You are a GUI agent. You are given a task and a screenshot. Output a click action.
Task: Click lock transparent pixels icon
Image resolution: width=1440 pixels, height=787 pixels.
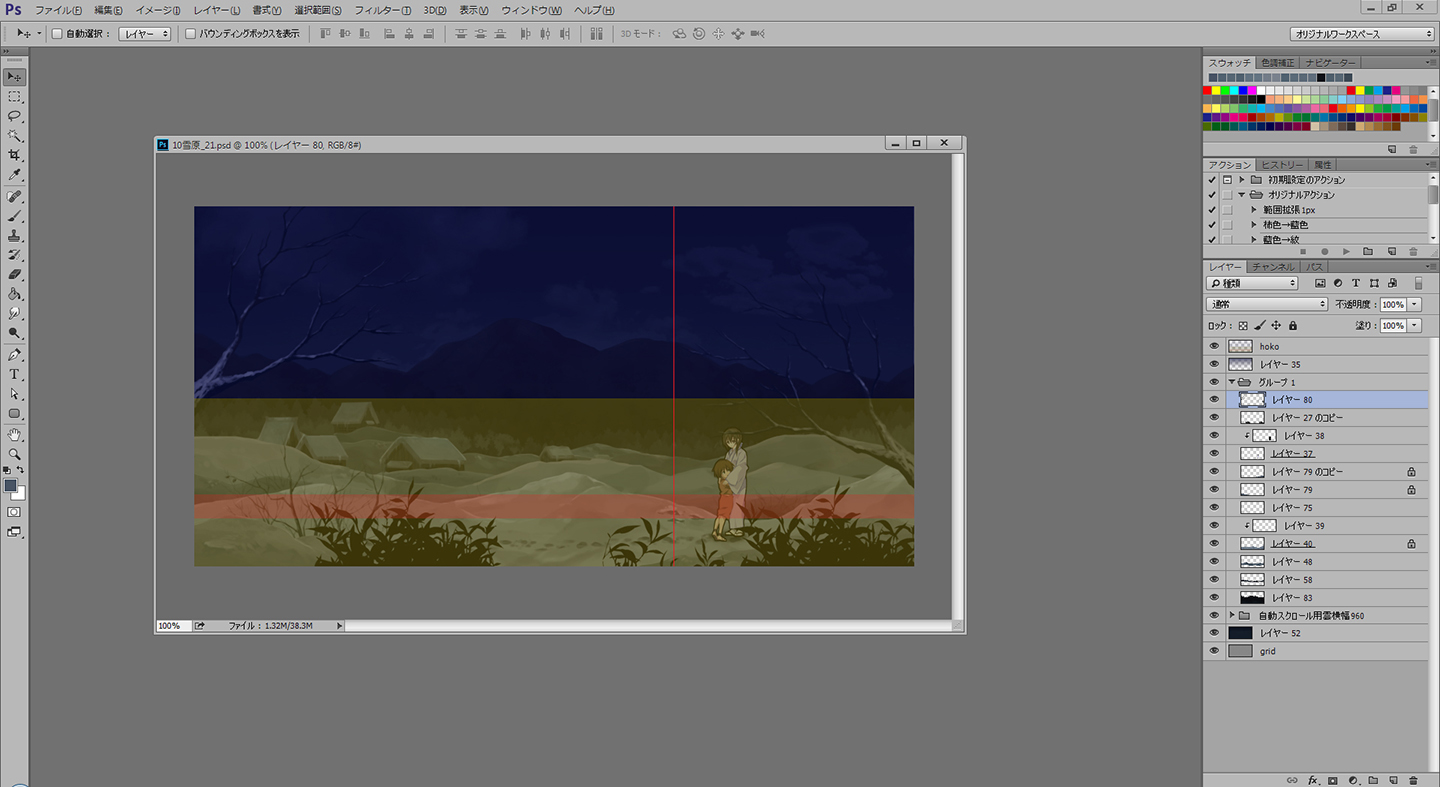click(x=1243, y=326)
